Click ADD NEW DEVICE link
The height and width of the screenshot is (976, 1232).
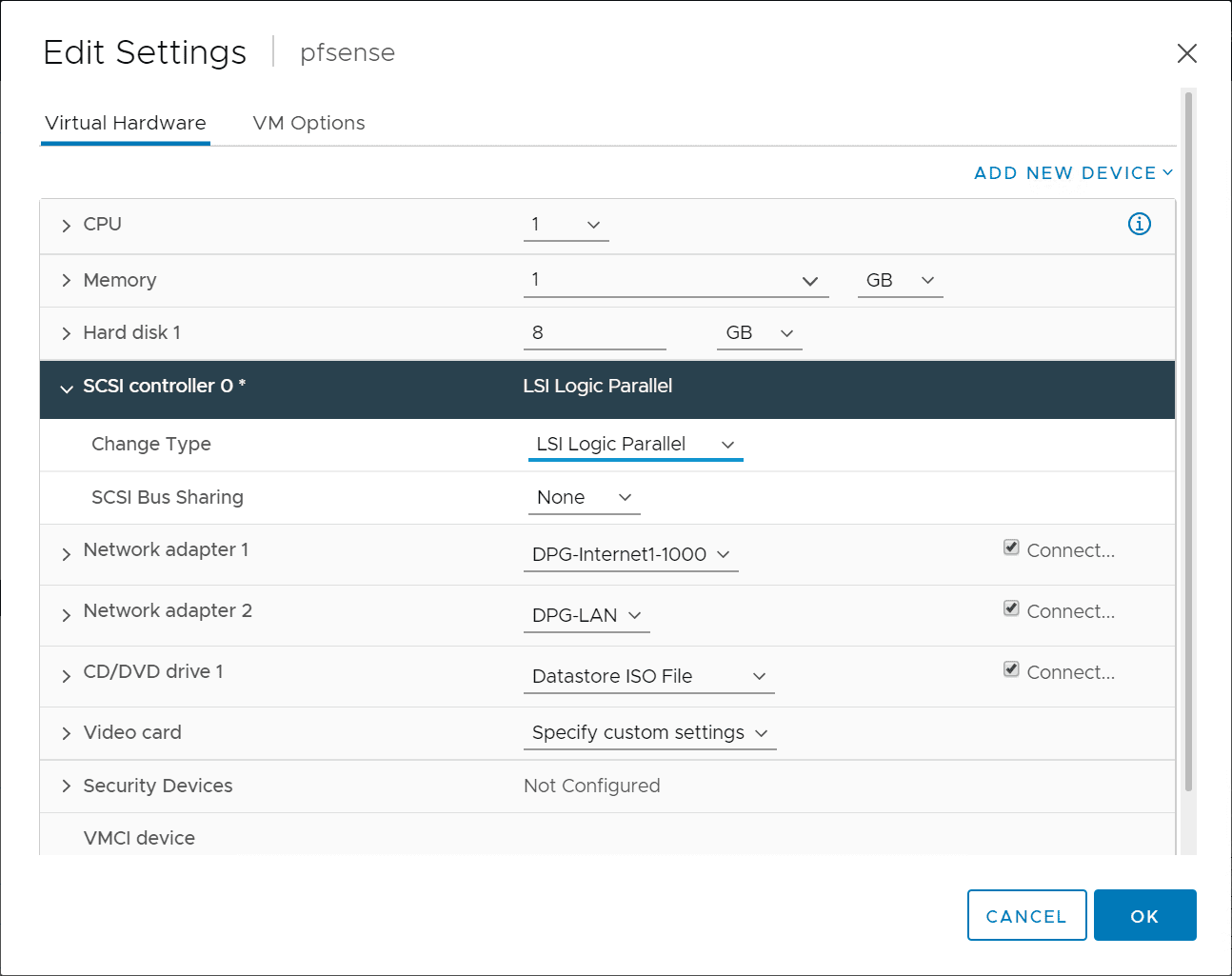pos(1073,173)
